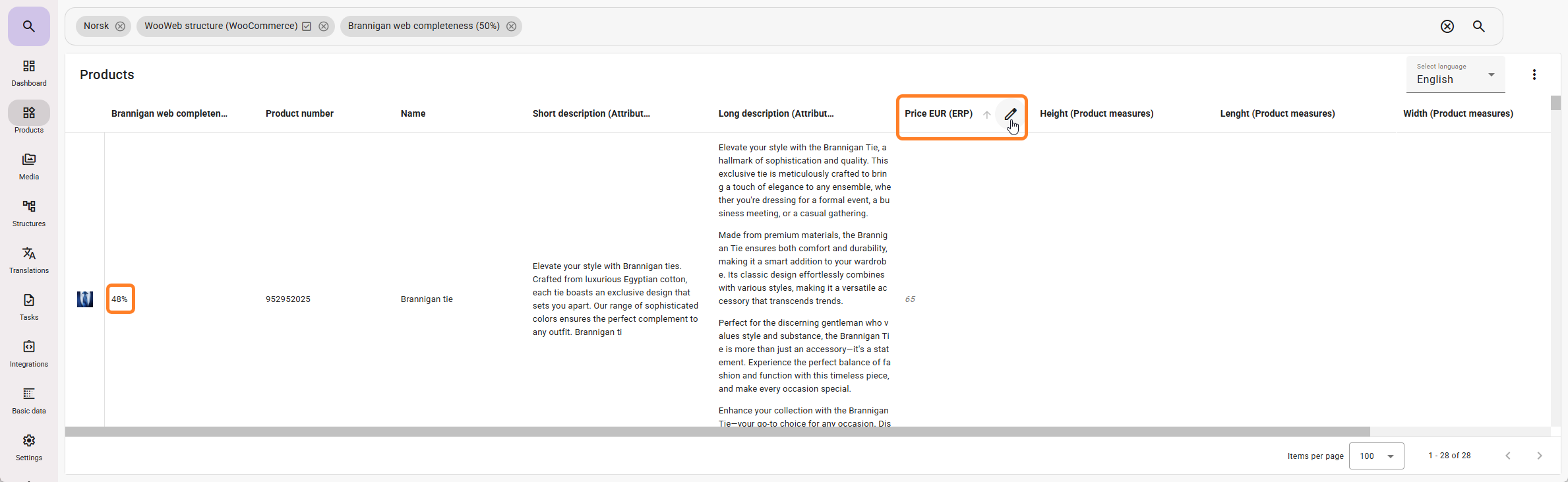Sort by Product number column header
This screenshot has width=1568, height=482.
click(299, 113)
